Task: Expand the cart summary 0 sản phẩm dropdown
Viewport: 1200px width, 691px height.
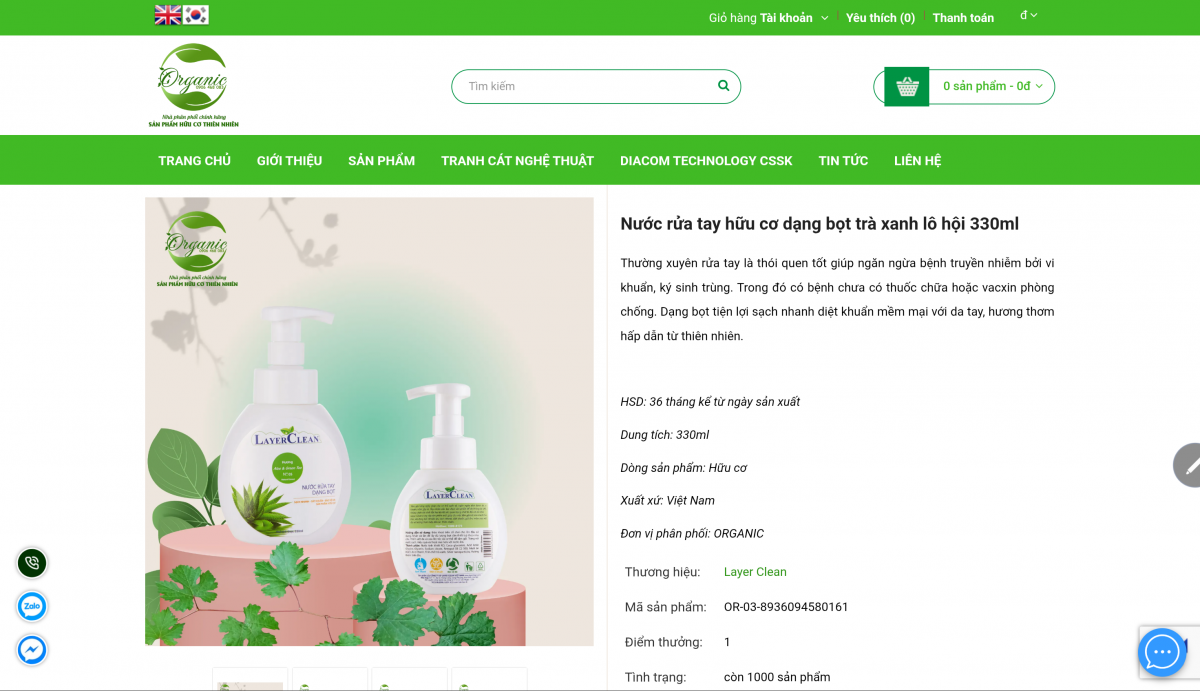Action: click(992, 86)
